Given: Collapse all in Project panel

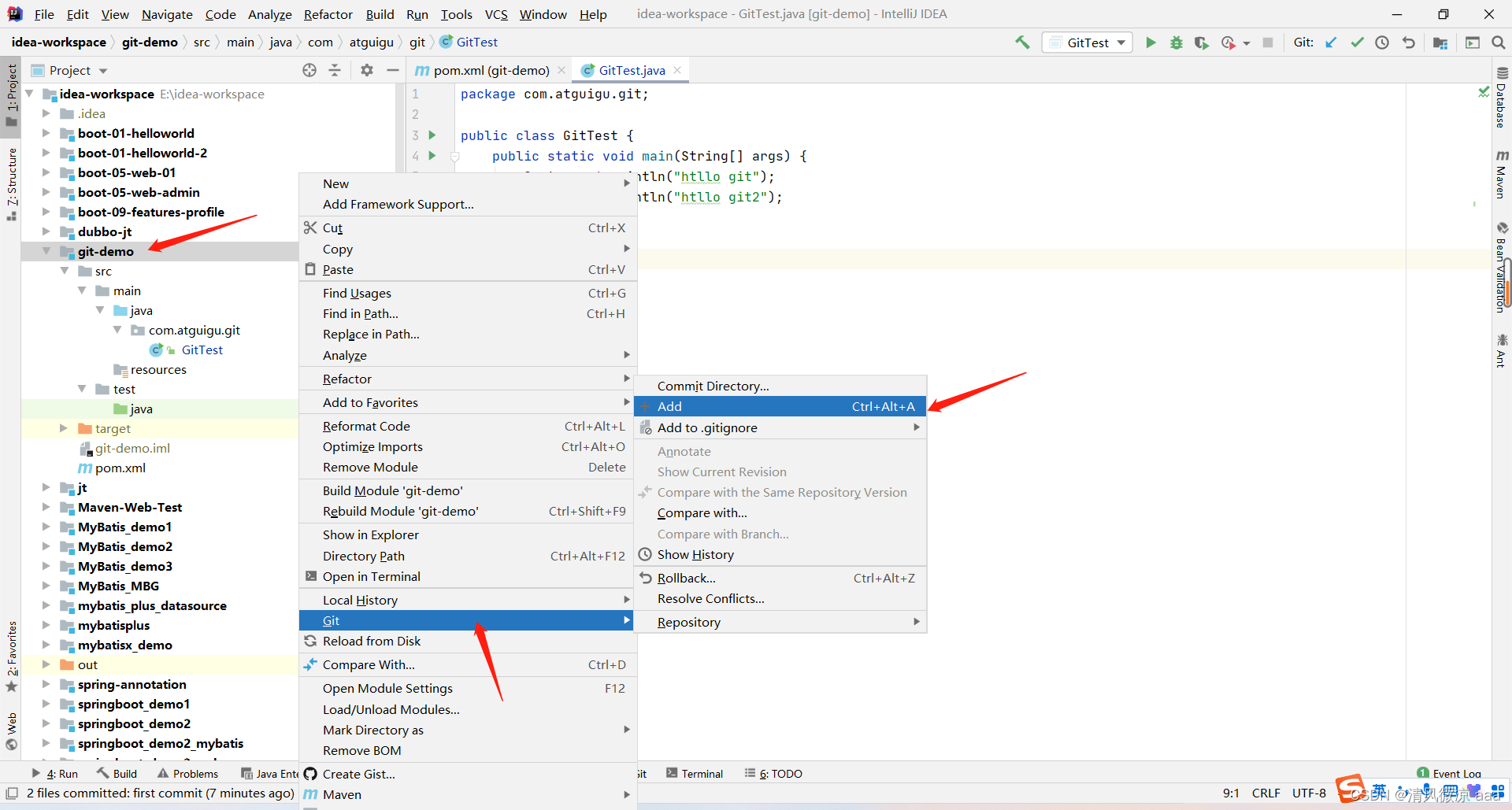Looking at the screenshot, I should pos(335,70).
